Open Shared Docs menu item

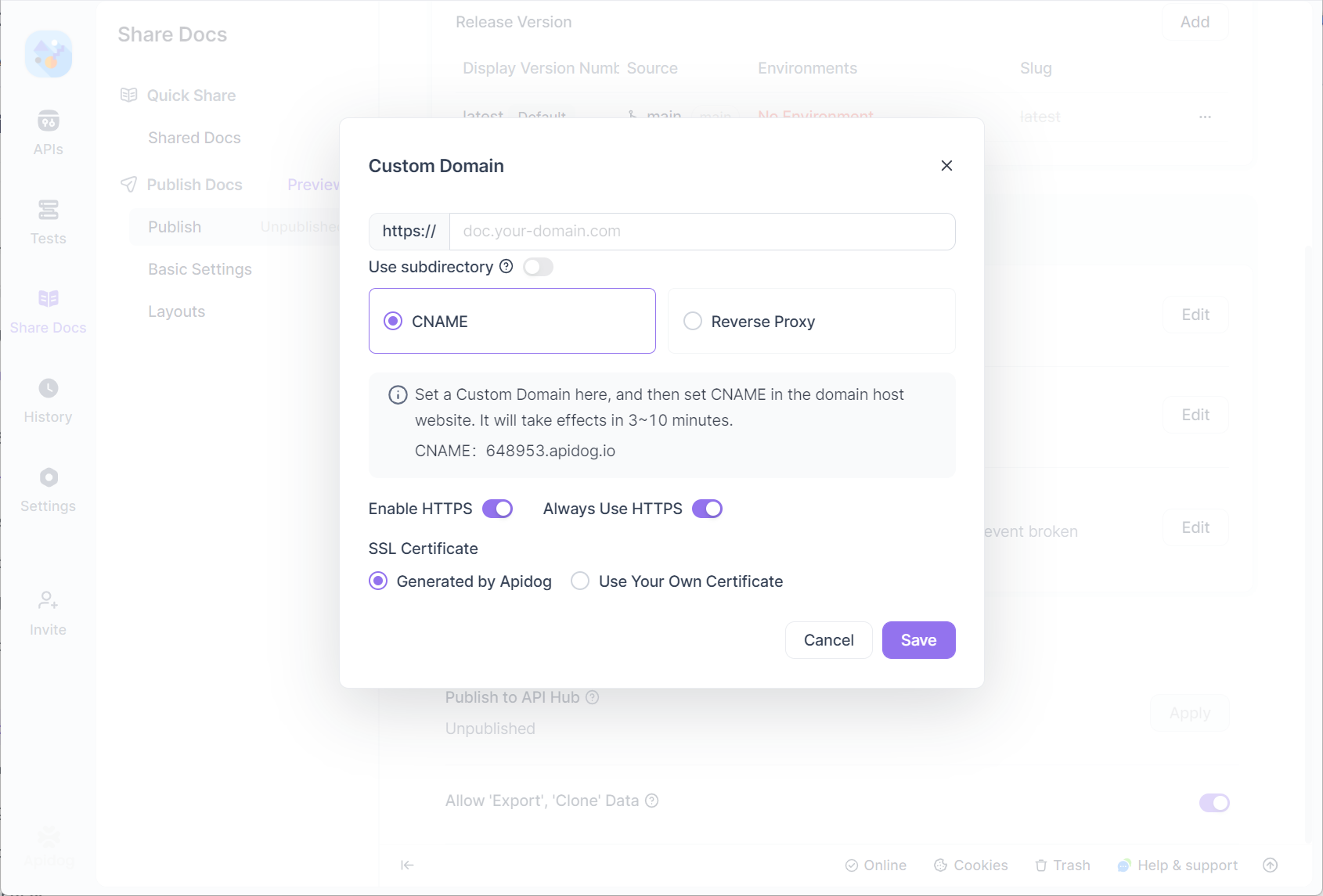pos(195,138)
